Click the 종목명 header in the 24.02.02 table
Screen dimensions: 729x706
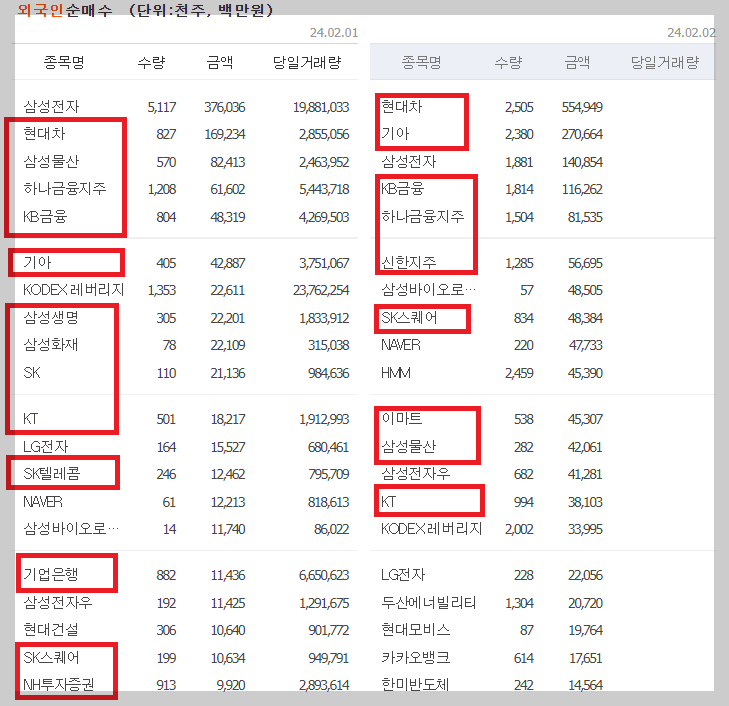[421, 62]
